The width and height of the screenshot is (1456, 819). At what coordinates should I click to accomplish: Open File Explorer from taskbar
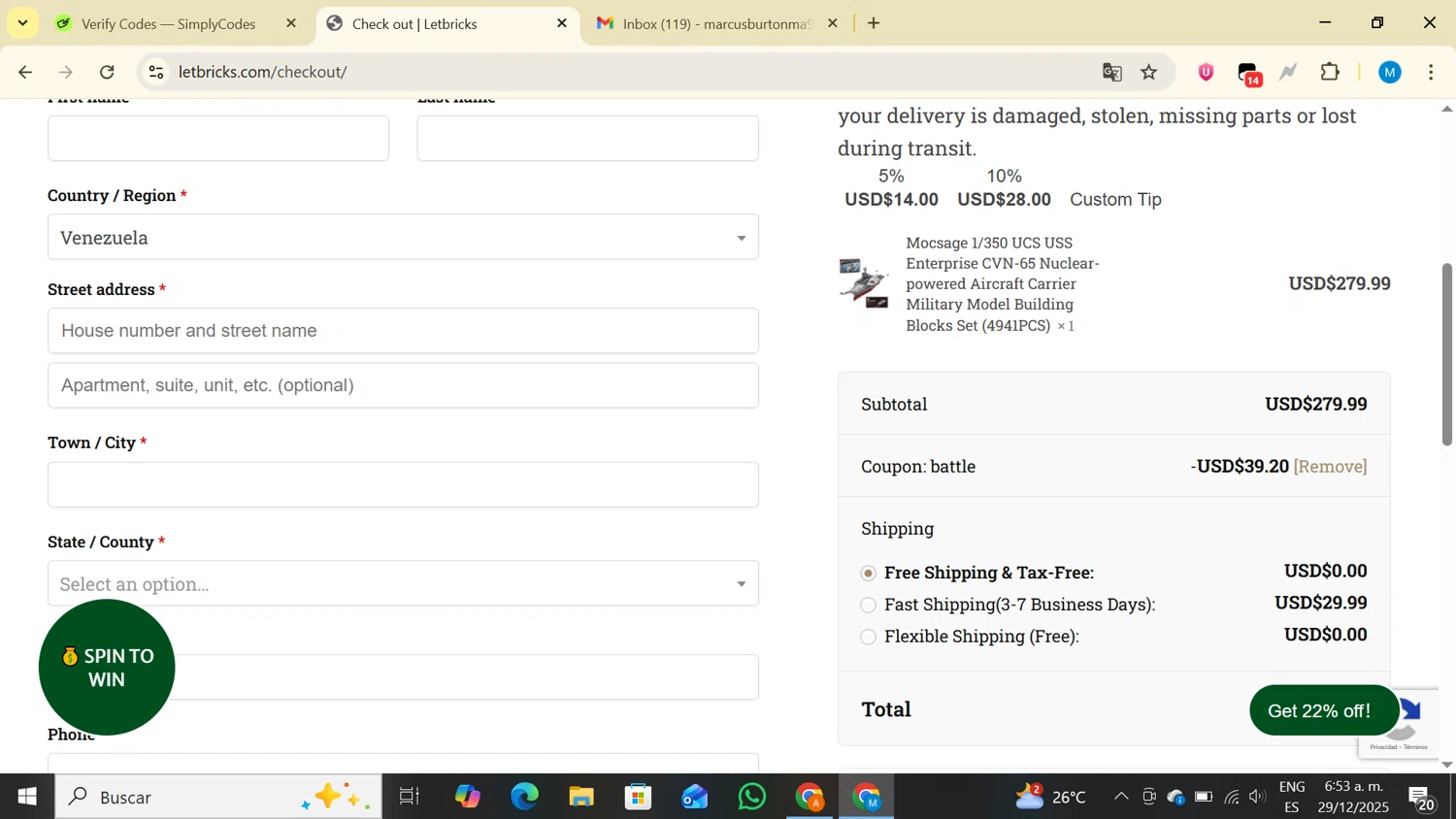click(581, 797)
